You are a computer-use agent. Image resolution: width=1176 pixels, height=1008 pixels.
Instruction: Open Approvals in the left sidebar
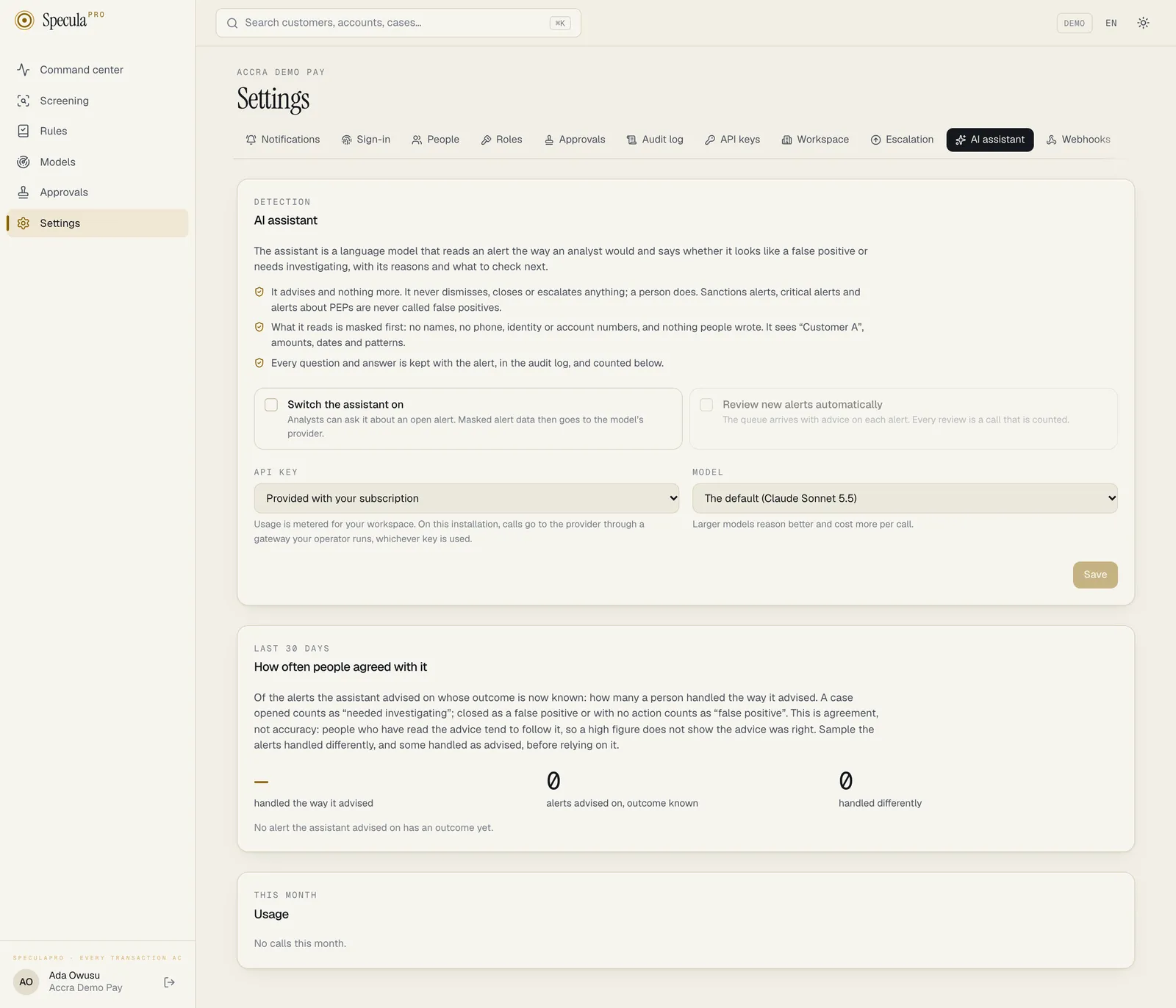pos(98,192)
